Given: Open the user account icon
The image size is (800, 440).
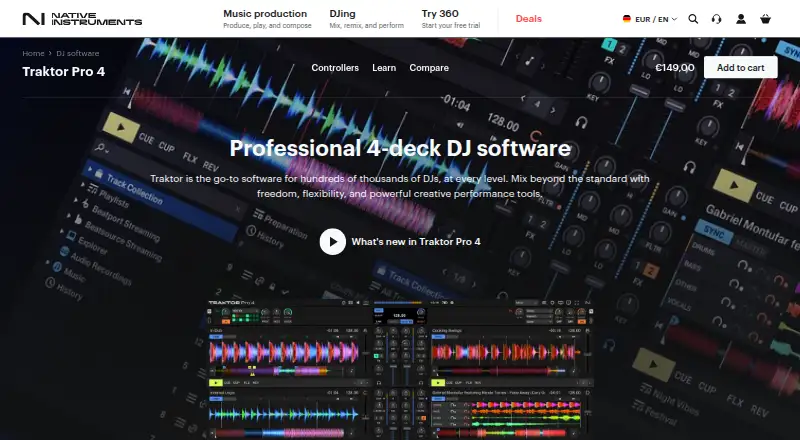Looking at the screenshot, I should (741, 19).
